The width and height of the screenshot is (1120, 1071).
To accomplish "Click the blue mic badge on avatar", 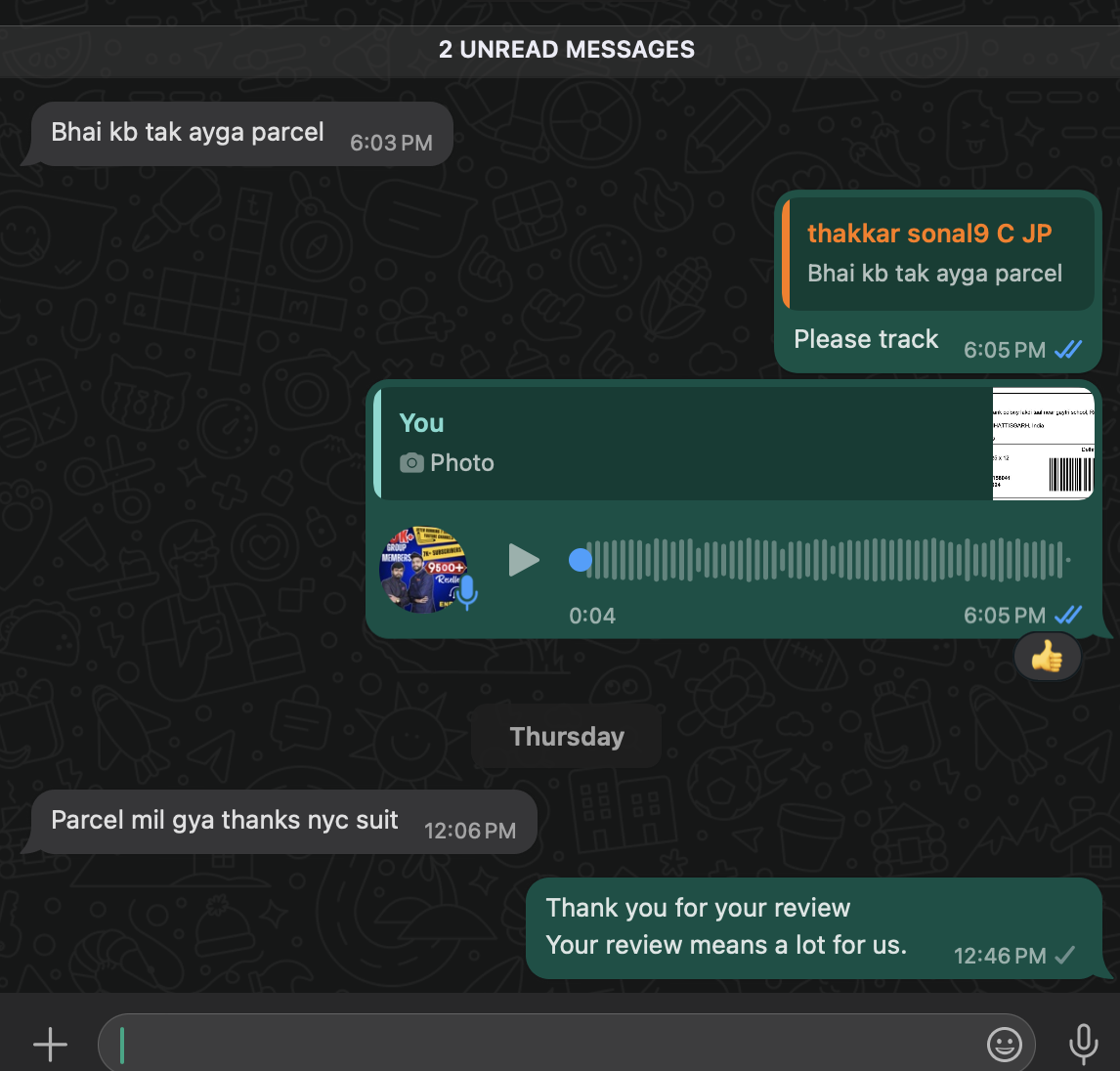I will (x=467, y=591).
